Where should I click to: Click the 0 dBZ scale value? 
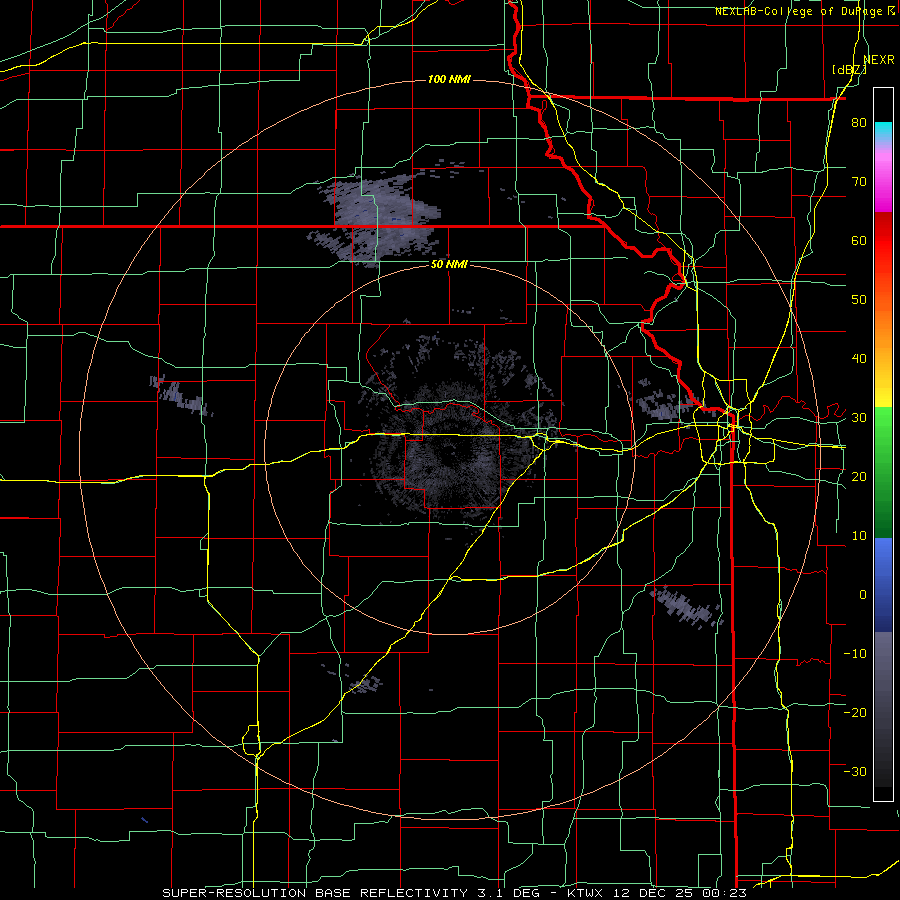863,595
